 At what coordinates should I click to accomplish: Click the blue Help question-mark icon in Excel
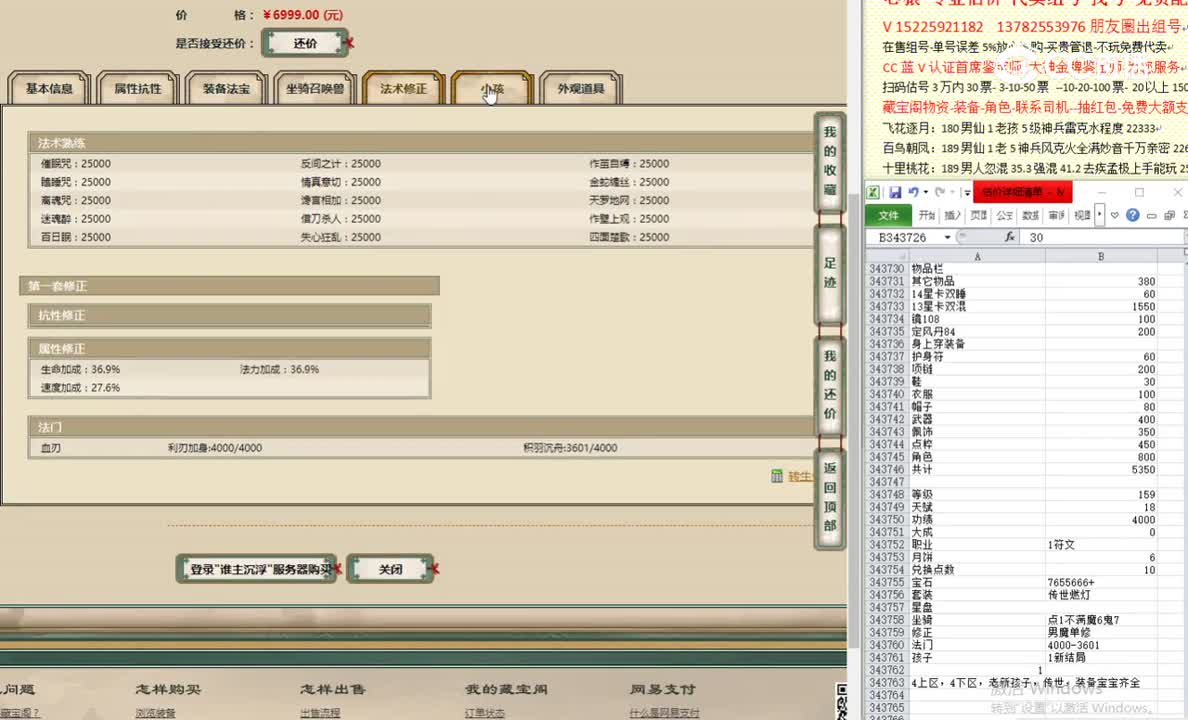[1133, 215]
